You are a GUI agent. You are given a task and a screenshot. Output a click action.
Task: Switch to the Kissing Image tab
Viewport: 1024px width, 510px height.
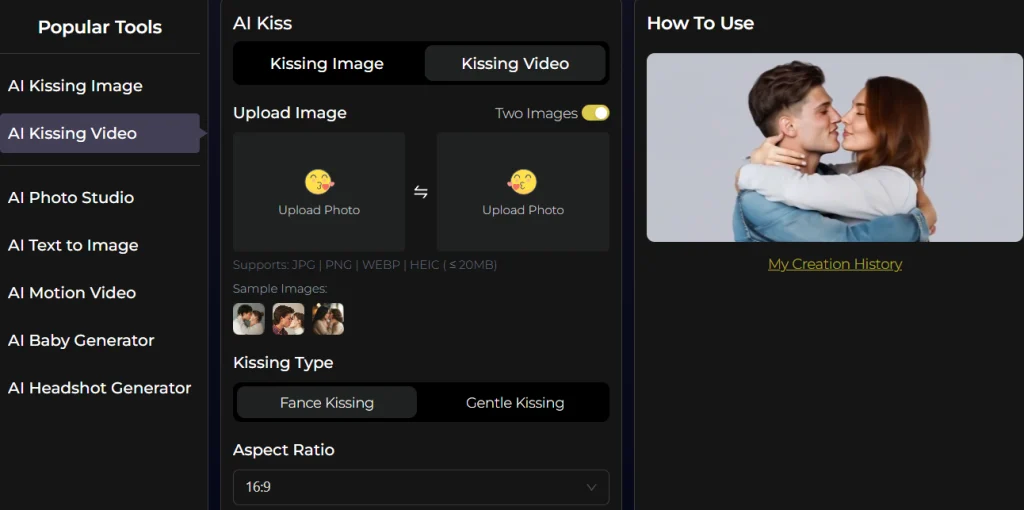327,63
